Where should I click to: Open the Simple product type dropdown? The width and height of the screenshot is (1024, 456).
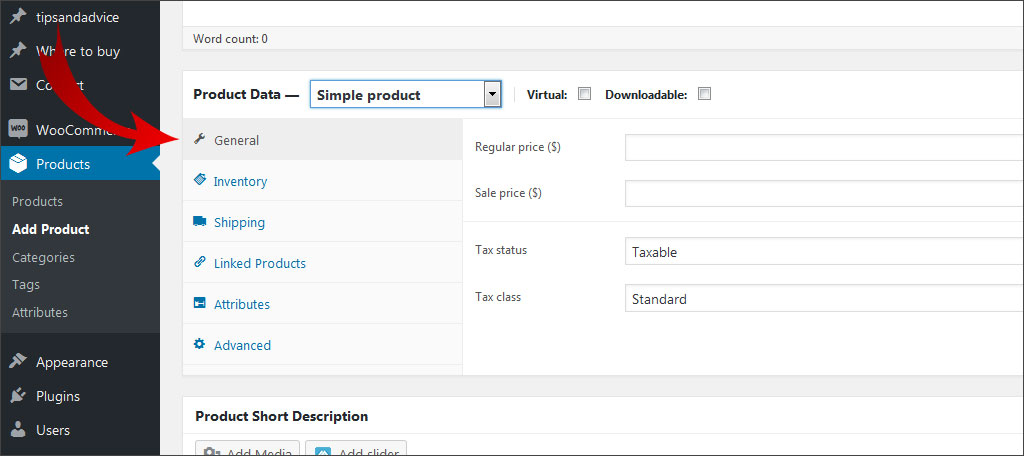click(x=404, y=95)
